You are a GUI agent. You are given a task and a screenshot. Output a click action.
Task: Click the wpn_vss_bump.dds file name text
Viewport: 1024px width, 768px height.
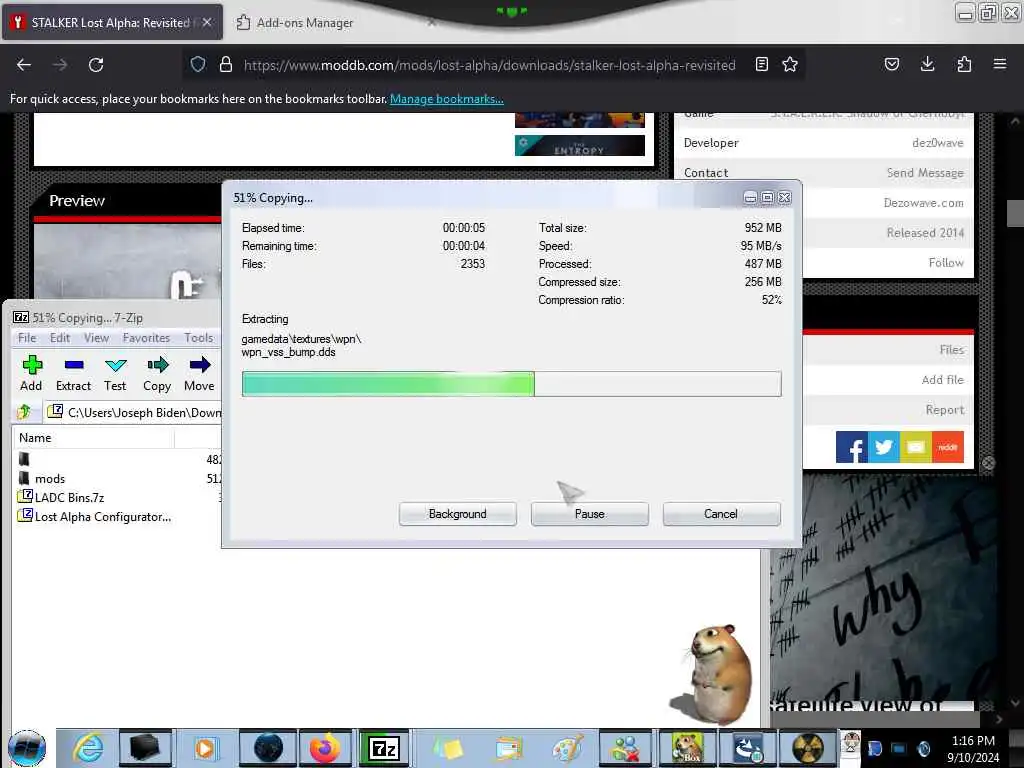[288, 352]
